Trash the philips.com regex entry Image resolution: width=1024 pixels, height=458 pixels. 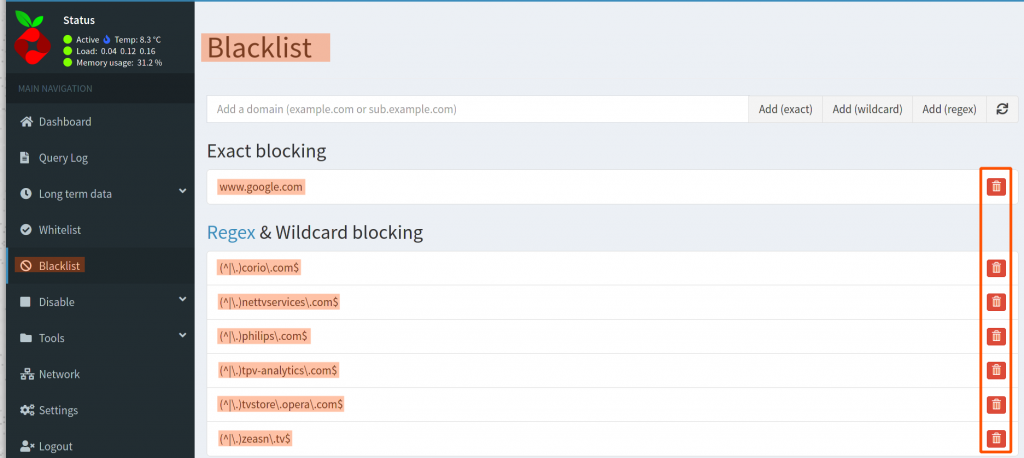click(996, 336)
